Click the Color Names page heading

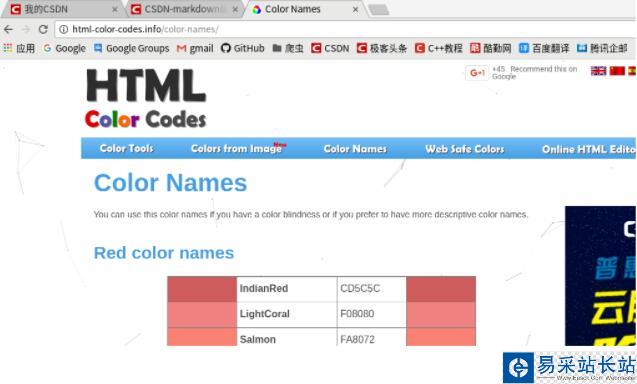coord(170,182)
